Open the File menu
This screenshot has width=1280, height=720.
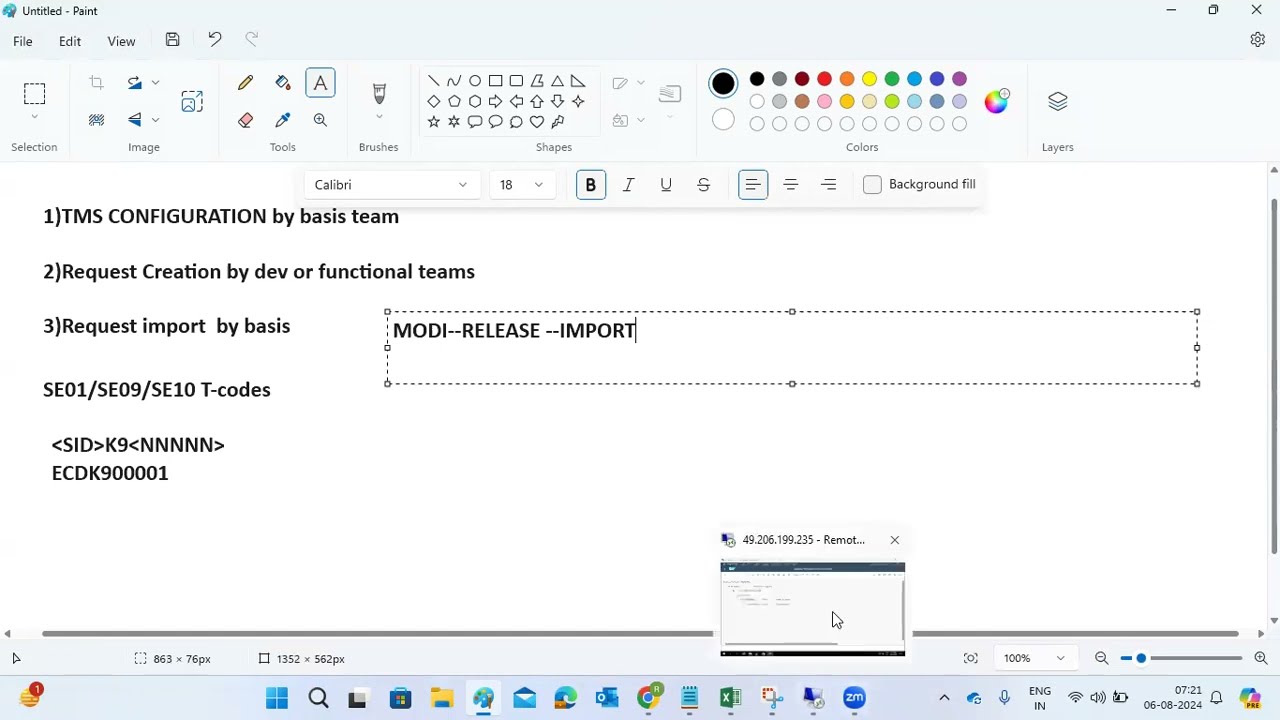click(x=22, y=41)
